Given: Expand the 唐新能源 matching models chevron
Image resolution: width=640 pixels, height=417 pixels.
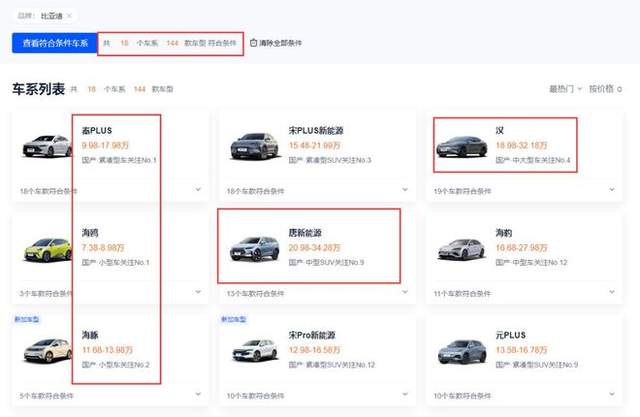Looking at the screenshot, I should point(405,292).
